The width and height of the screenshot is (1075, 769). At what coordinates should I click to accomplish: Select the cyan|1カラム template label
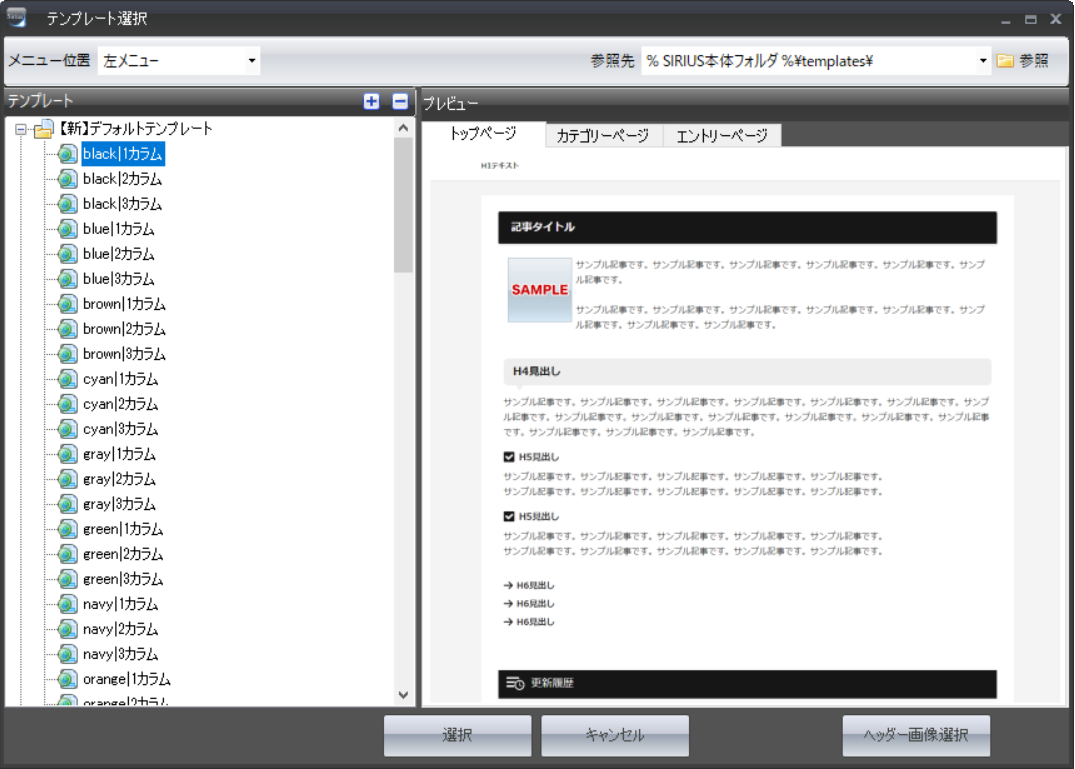click(x=120, y=379)
